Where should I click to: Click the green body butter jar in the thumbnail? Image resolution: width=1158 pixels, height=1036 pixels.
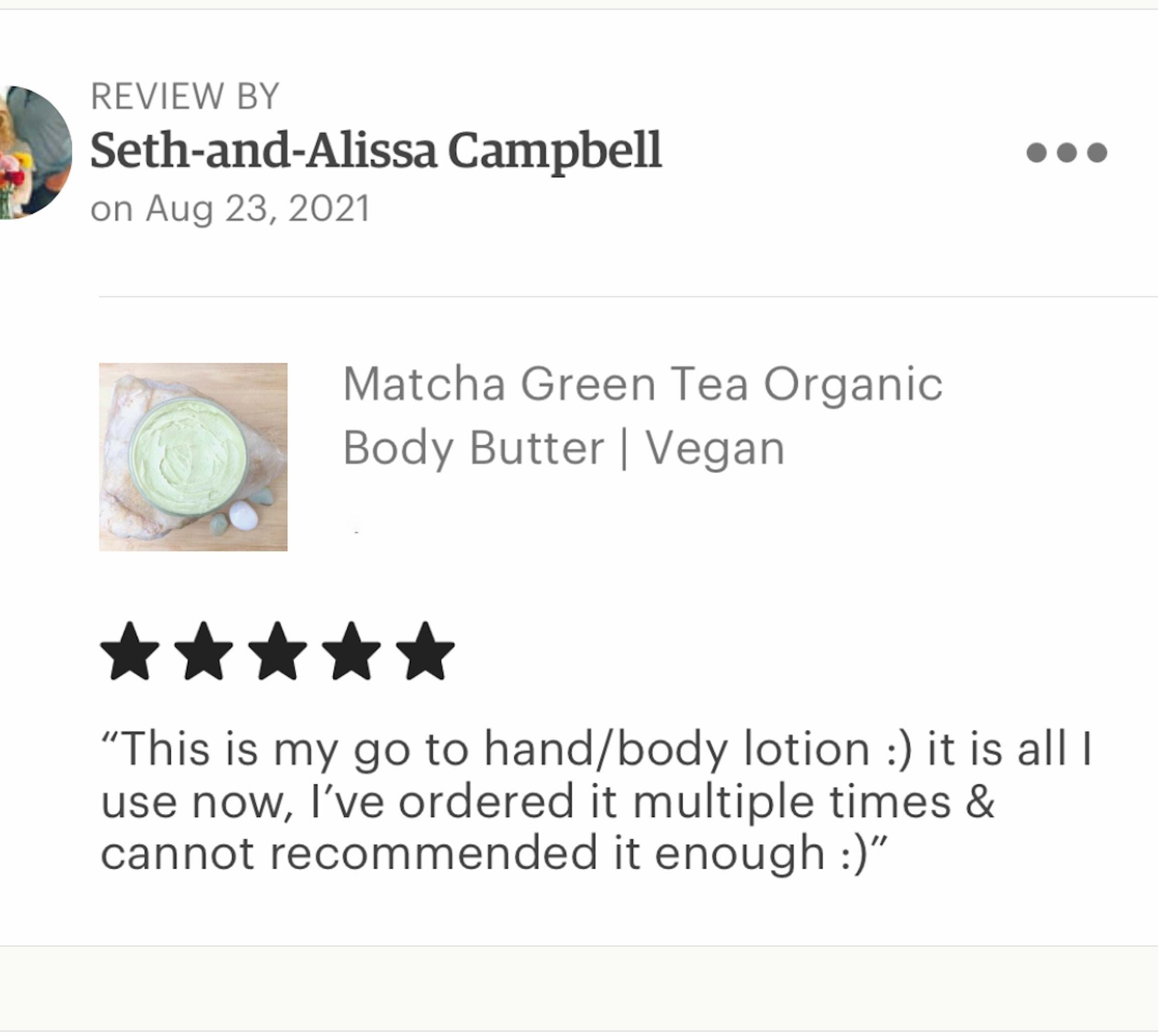pos(188,457)
